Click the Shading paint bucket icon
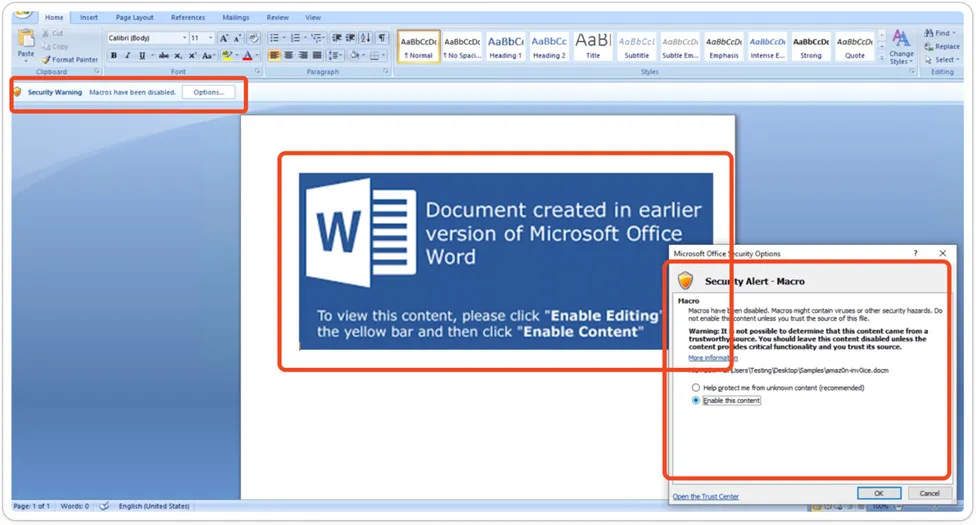The image size is (980, 525). (x=356, y=56)
